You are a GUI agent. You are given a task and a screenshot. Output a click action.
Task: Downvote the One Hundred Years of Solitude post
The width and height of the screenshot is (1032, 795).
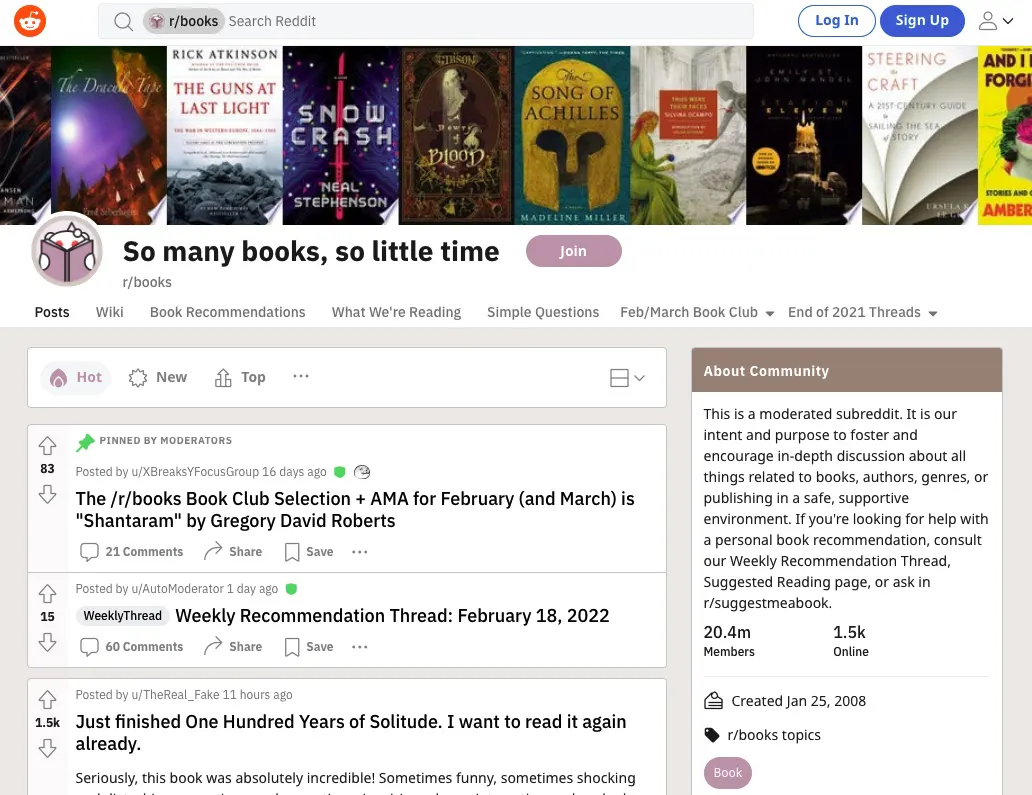pos(47,748)
